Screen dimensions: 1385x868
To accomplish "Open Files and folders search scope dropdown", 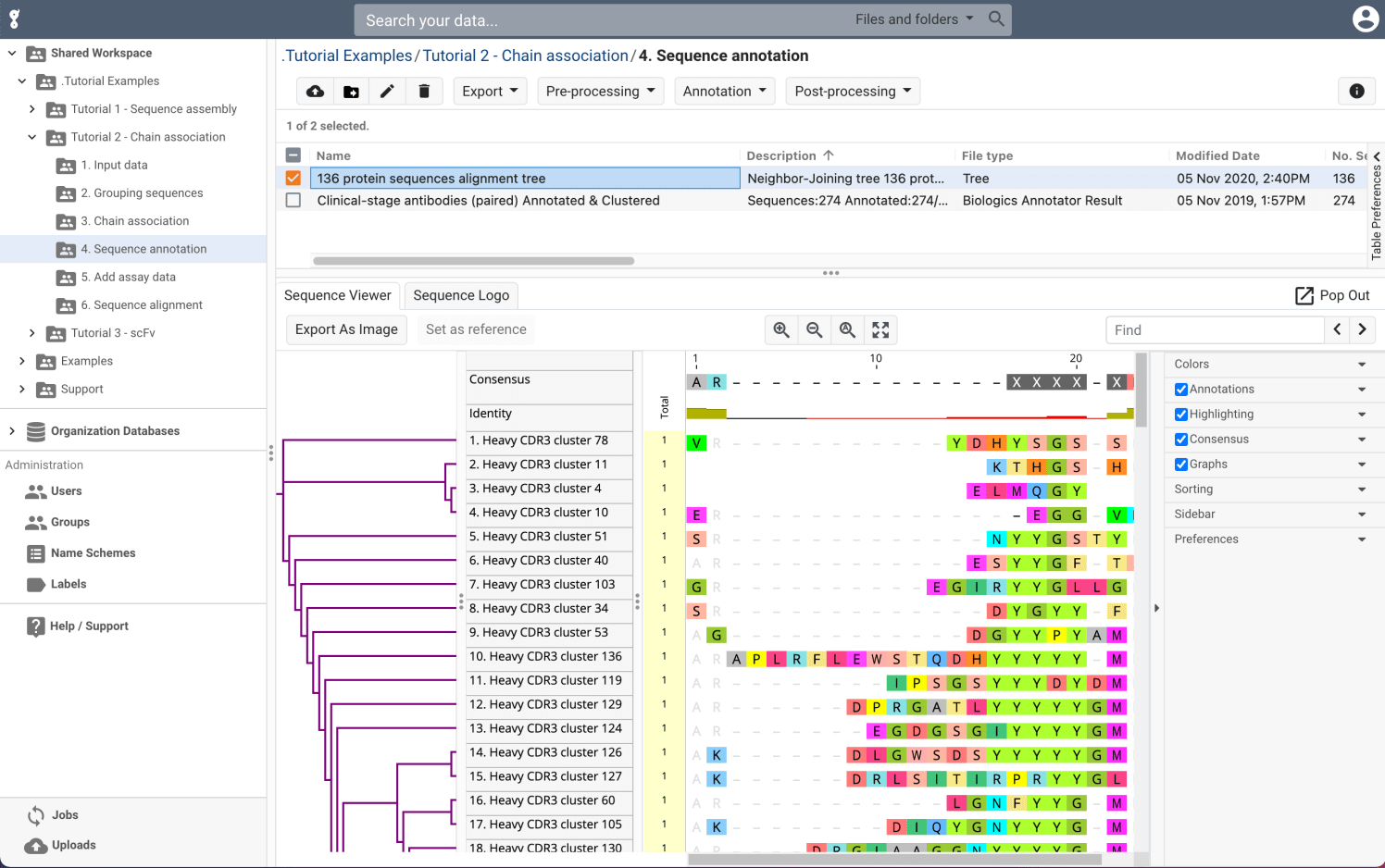I will [915, 19].
